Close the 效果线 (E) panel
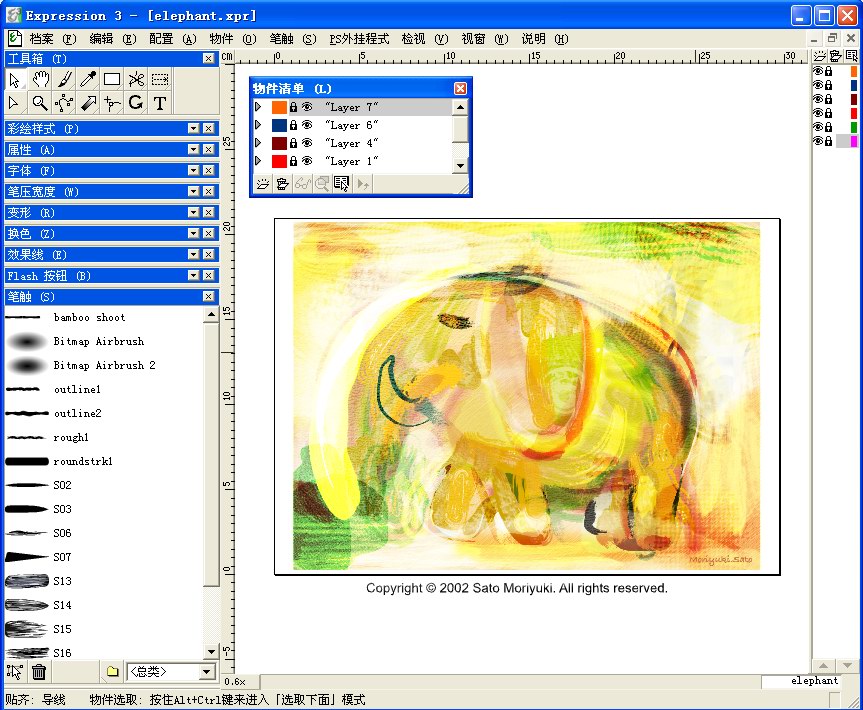The width and height of the screenshot is (863, 710). click(x=208, y=254)
